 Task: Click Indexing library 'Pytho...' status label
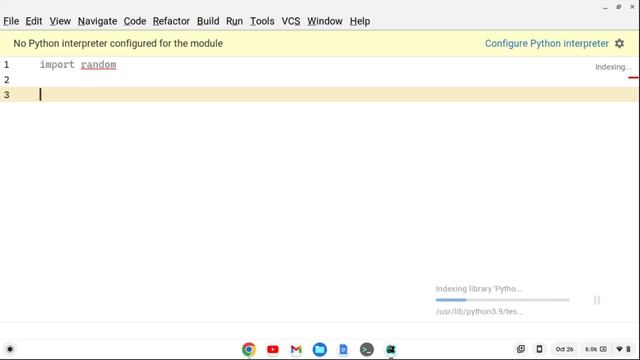tap(479, 289)
